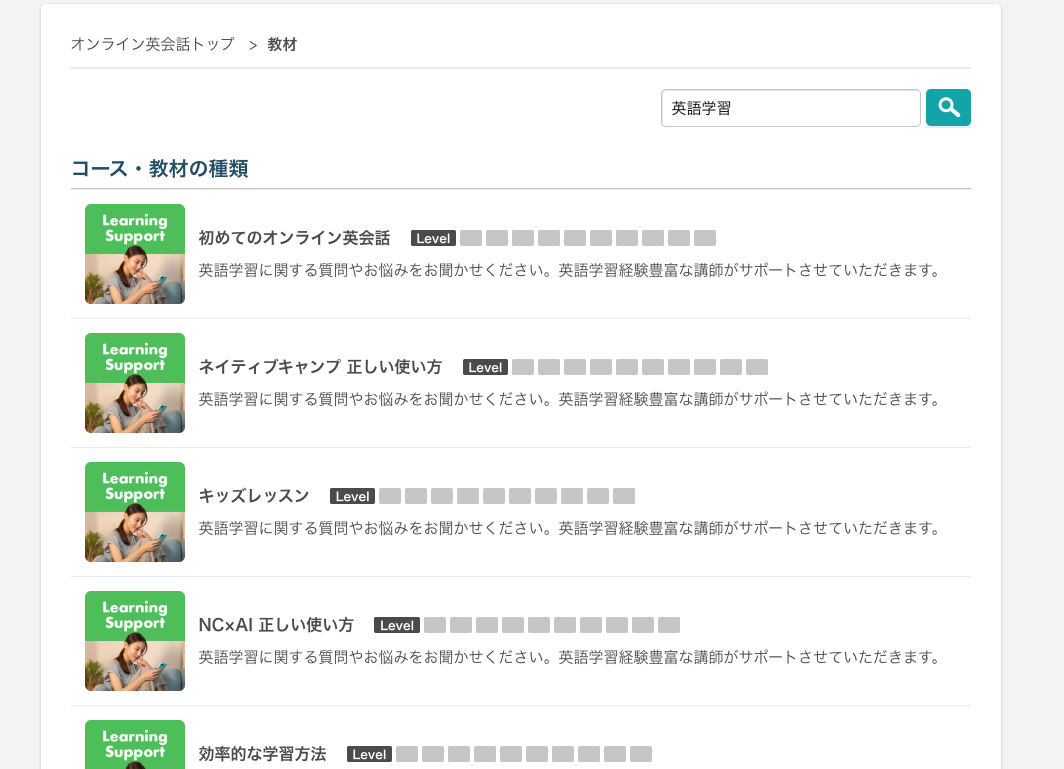Open the オンライン英会話トップ breadcrumb link
Image resolution: width=1064 pixels, height=769 pixels.
point(153,44)
